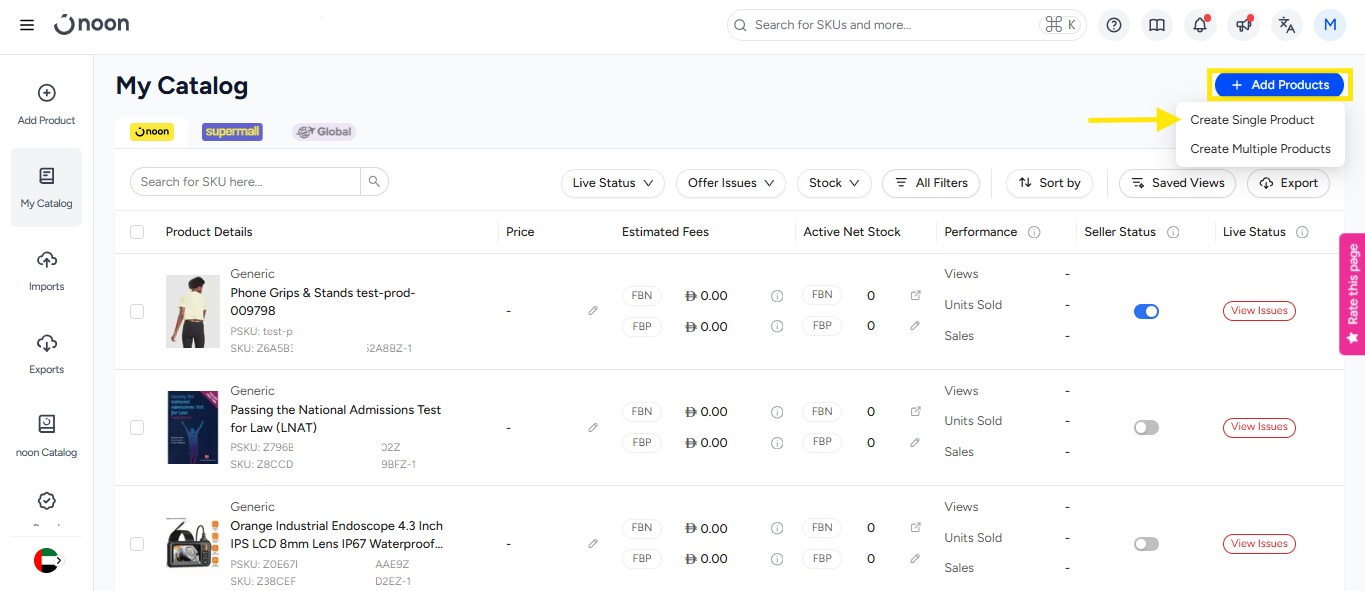Click the help question mark icon

coord(1114,25)
